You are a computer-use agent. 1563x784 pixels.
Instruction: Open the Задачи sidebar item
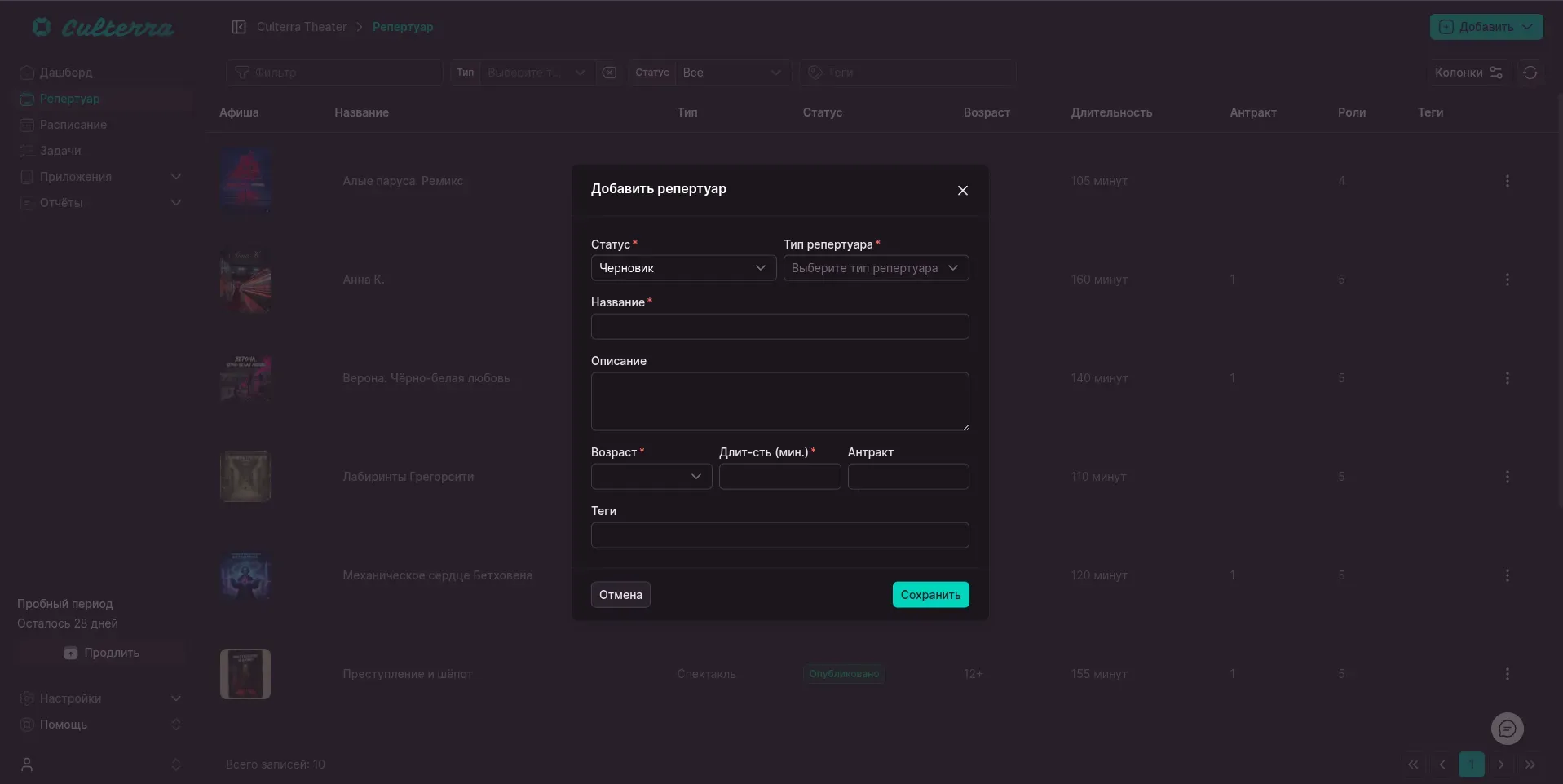coord(103,151)
